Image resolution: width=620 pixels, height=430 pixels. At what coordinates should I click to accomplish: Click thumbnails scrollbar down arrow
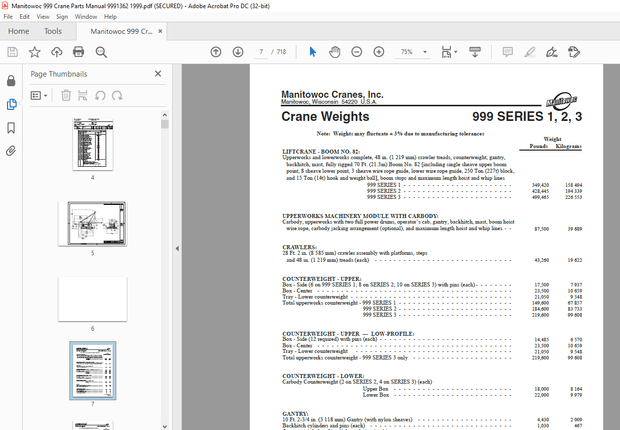pyautogui.click(x=165, y=426)
